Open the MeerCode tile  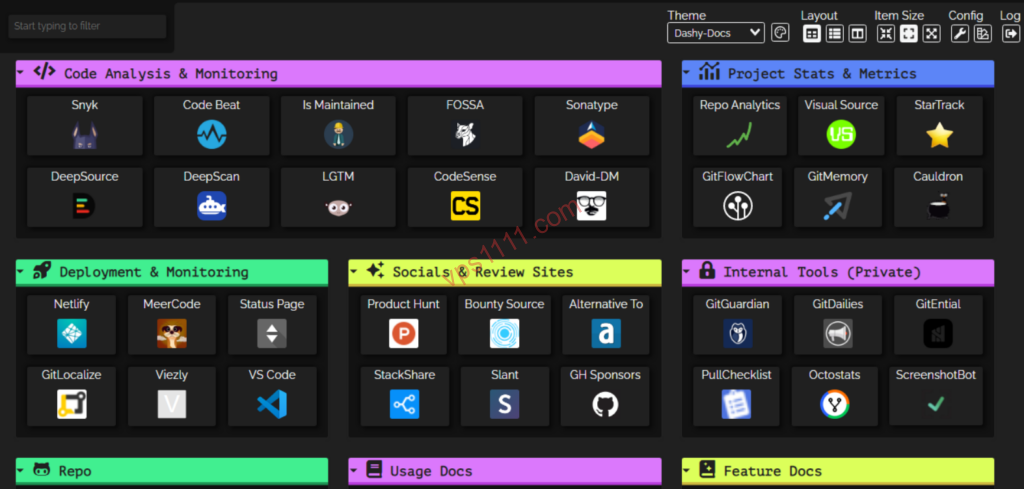(x=172, y=324)
